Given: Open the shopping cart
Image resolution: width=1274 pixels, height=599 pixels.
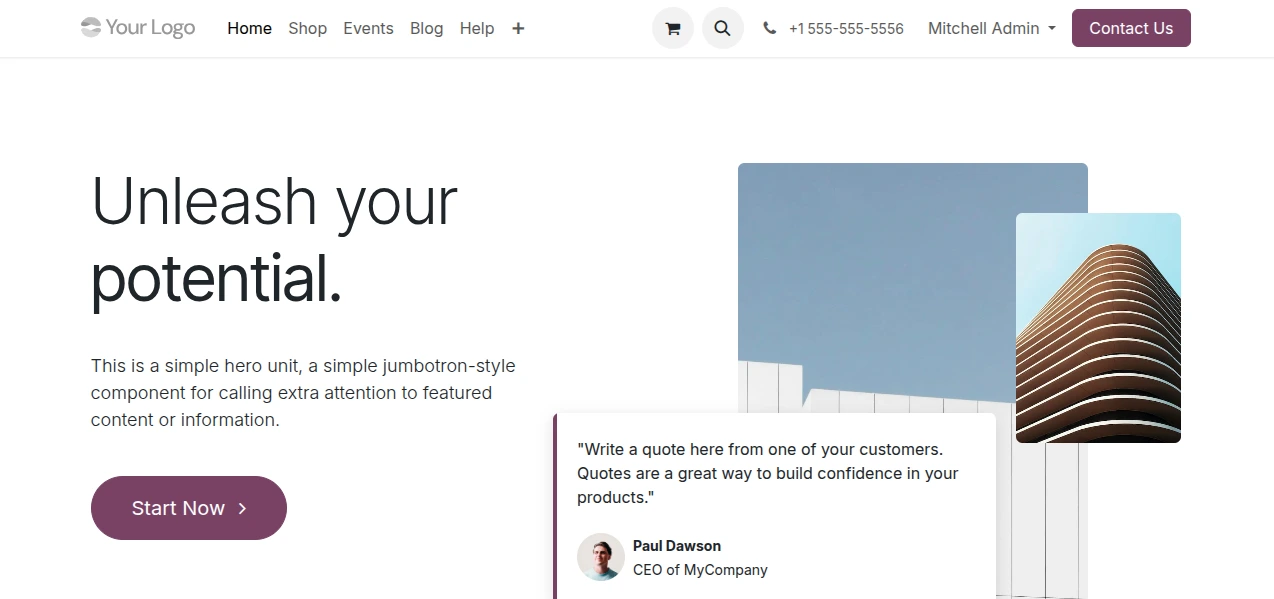Looking at the screenshot, I should coord(672,29).
